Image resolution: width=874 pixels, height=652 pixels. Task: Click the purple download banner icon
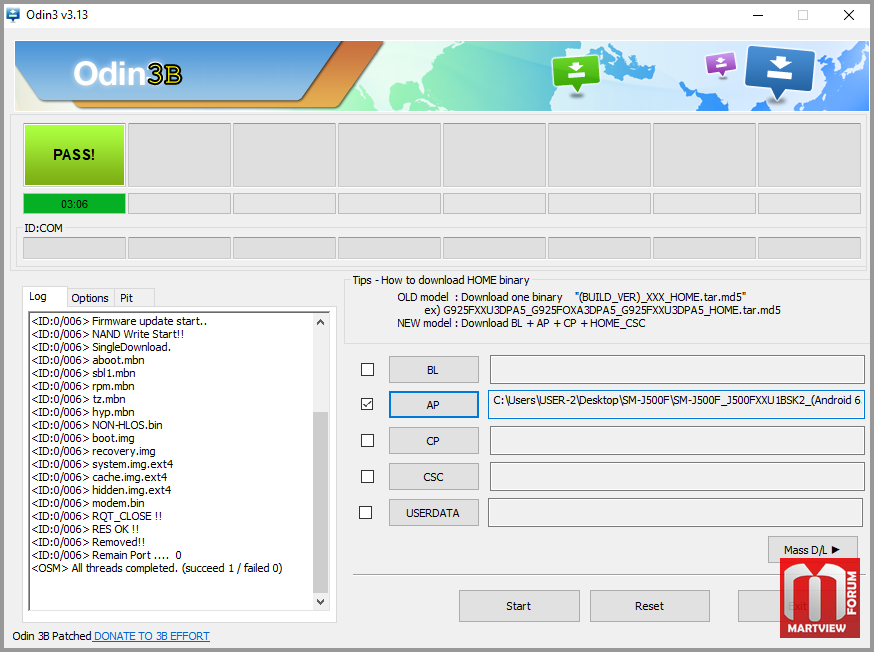coord(721,64)
